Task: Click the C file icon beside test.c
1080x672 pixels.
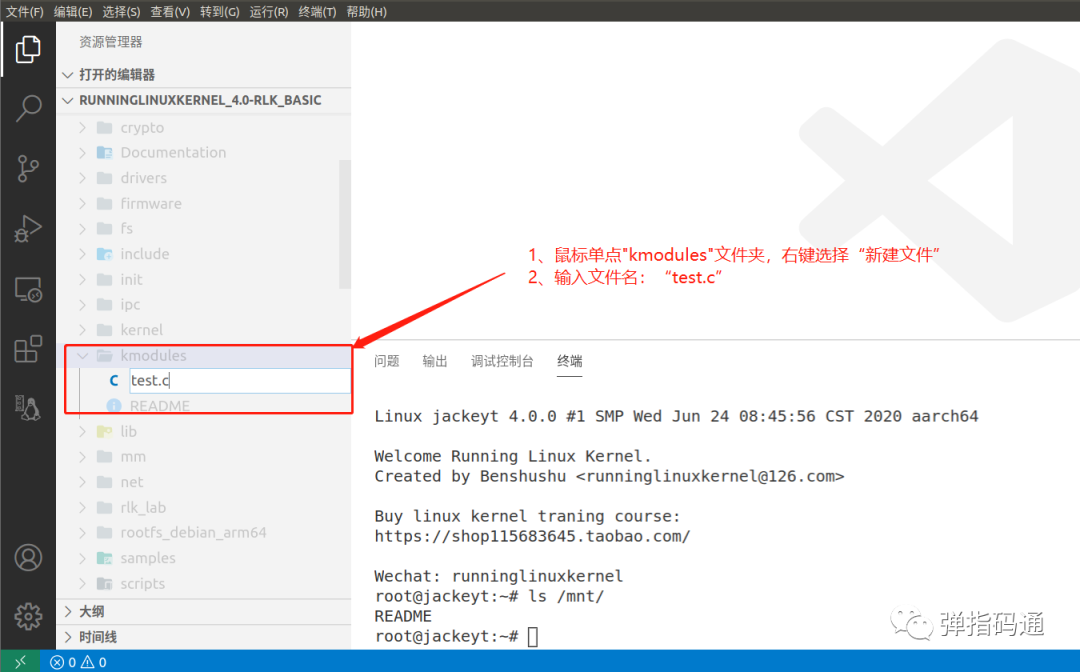Action: point(114,381)
